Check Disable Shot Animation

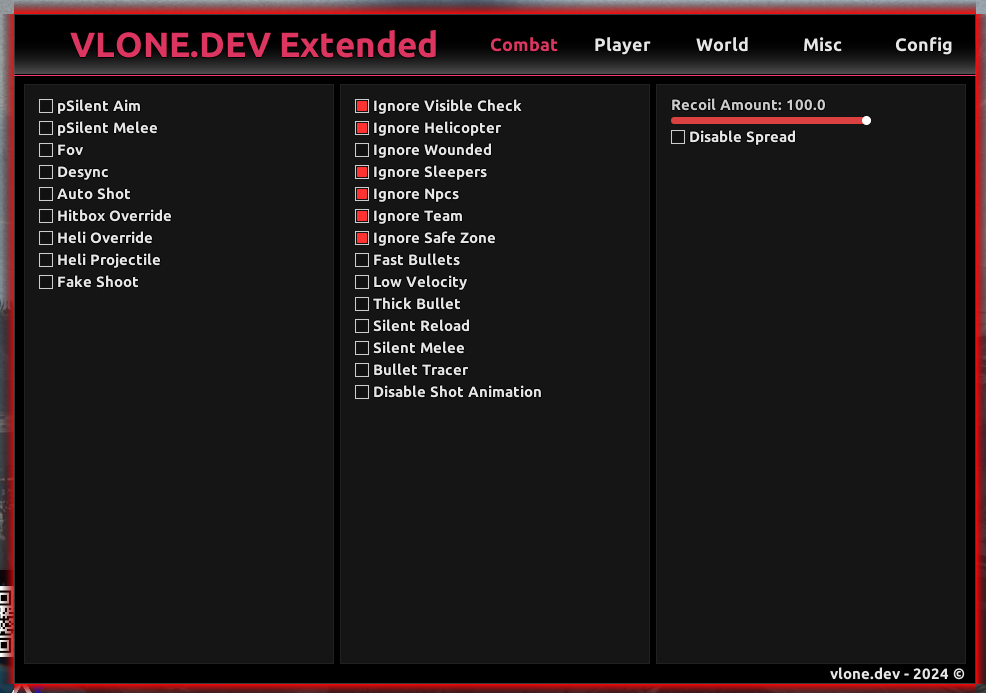[x=362, y=392]
